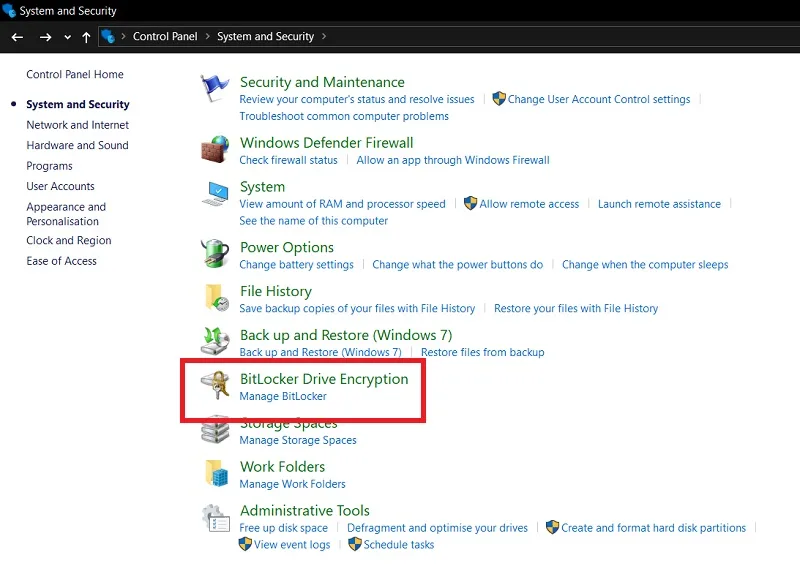Open Administrative Tools heading

[x=305, y=511]
